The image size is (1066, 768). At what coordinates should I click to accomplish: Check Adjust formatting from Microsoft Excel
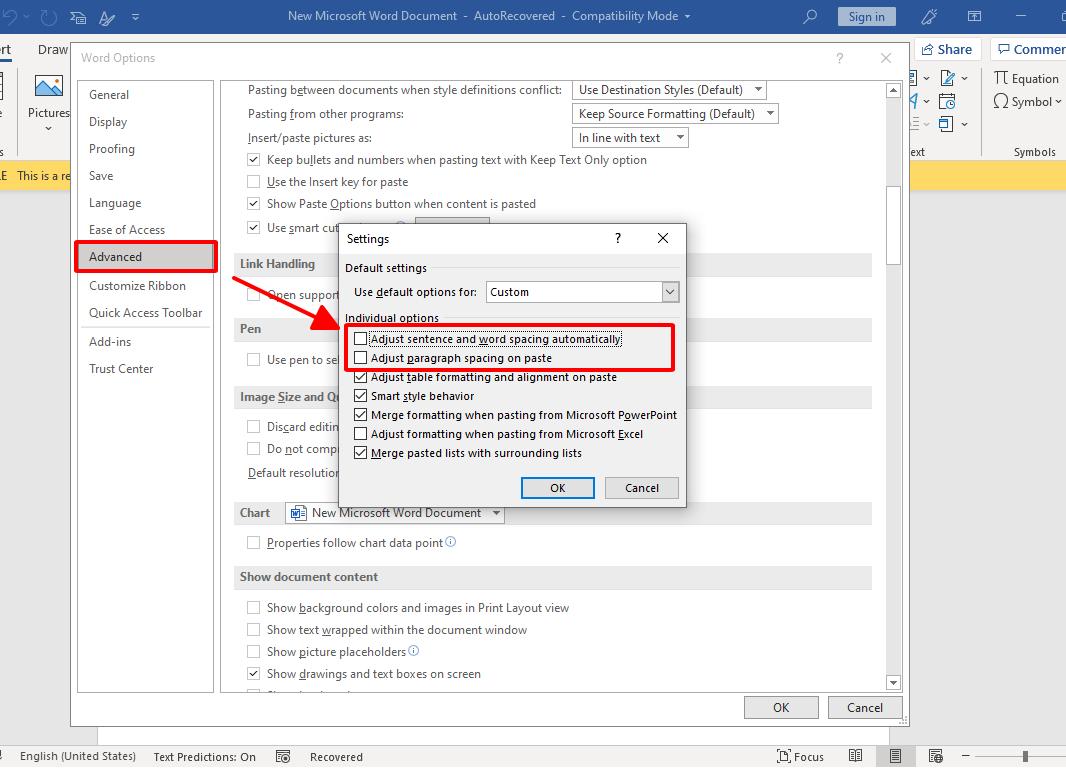pos(360,434)
